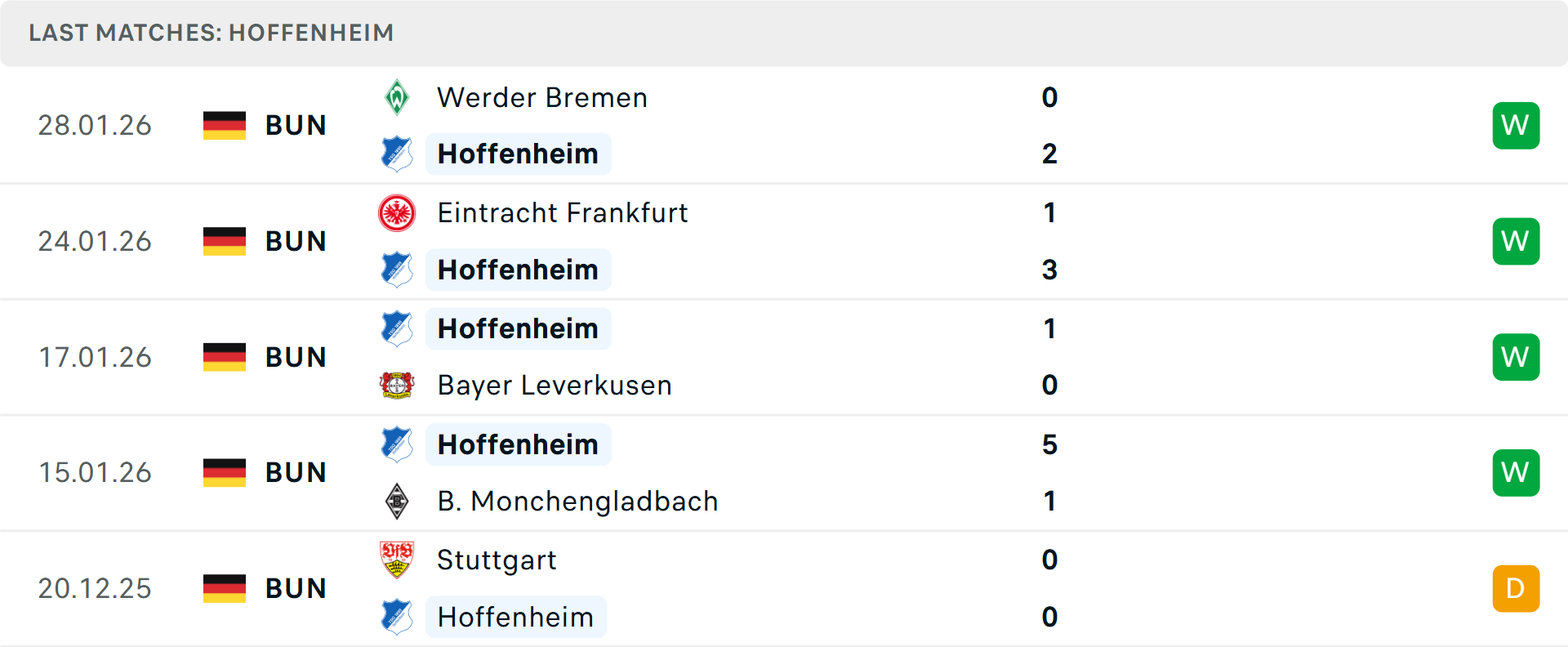The image size is (1568, 647).
Task: Open the Bayer Leverkusen crest icon
Action: point(398,385)
